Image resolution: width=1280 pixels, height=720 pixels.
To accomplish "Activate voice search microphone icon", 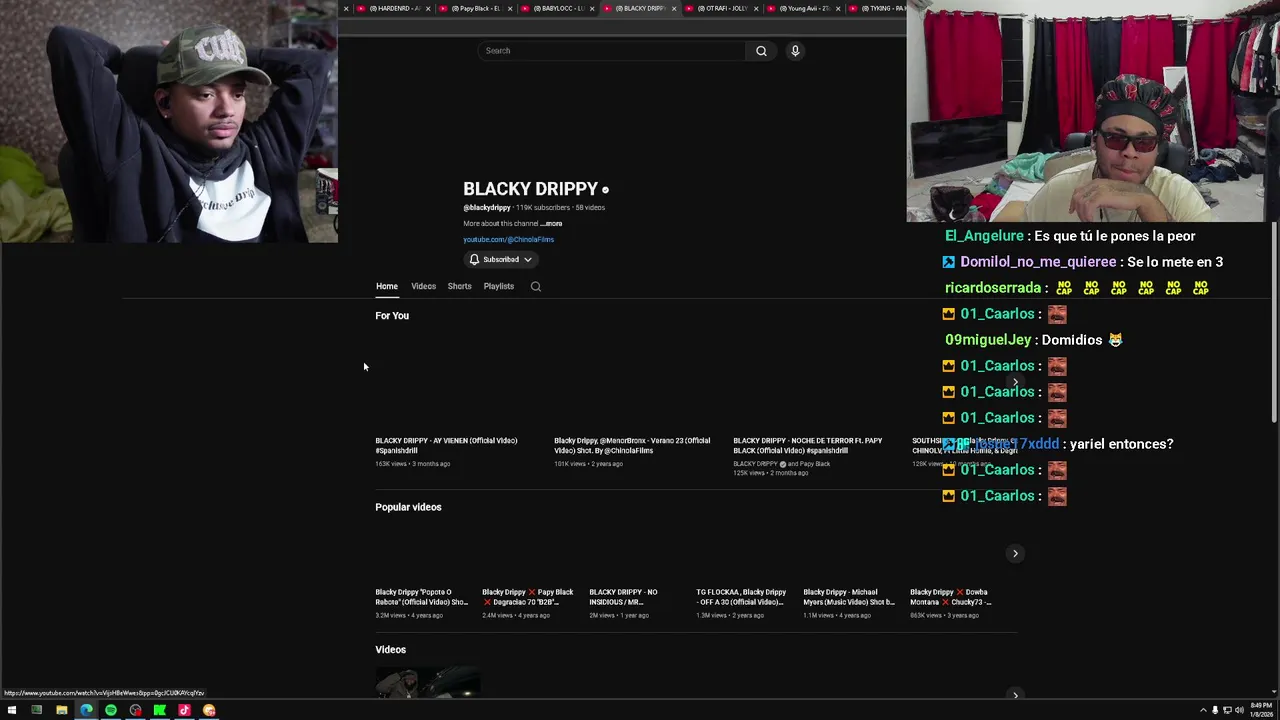I will [x=795, y=51].
